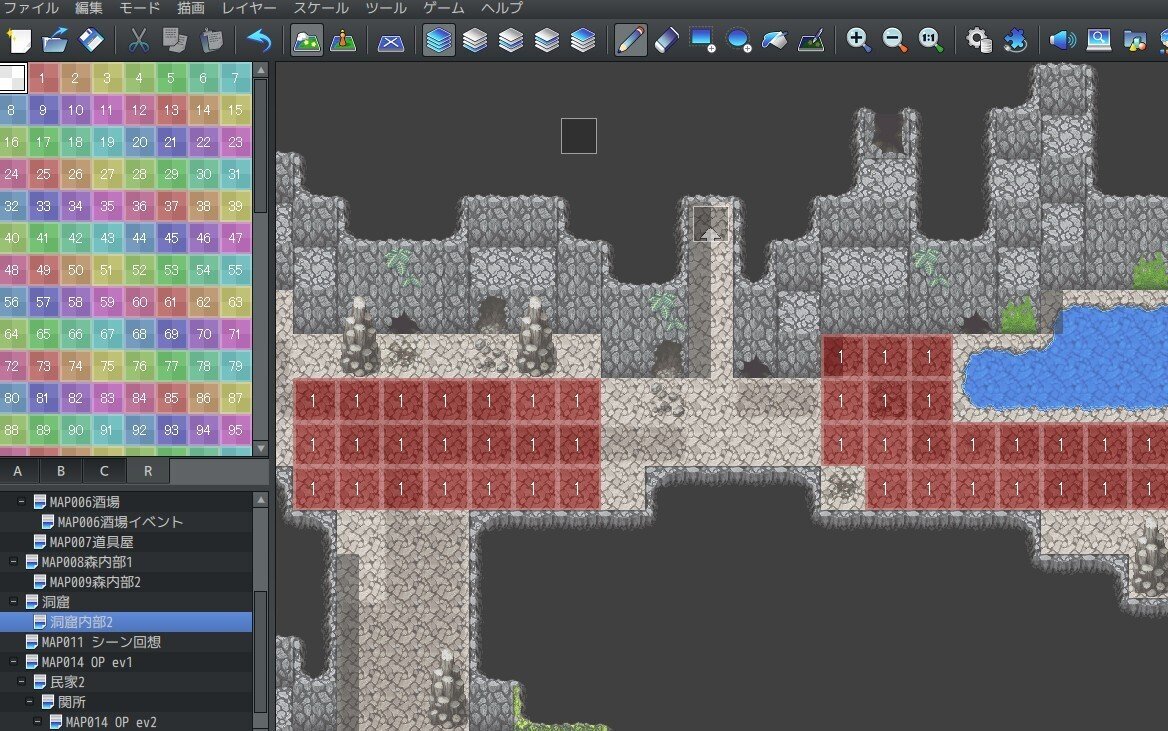Screen dimensions: 1168x731
Task: Select the Eraser tool
Action: coord(667,39)
